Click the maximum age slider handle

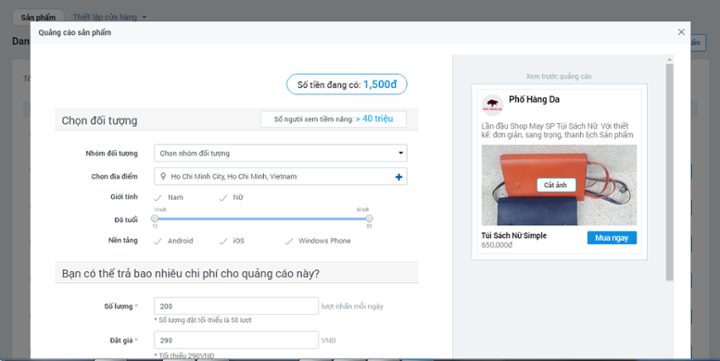click(369, 219)
